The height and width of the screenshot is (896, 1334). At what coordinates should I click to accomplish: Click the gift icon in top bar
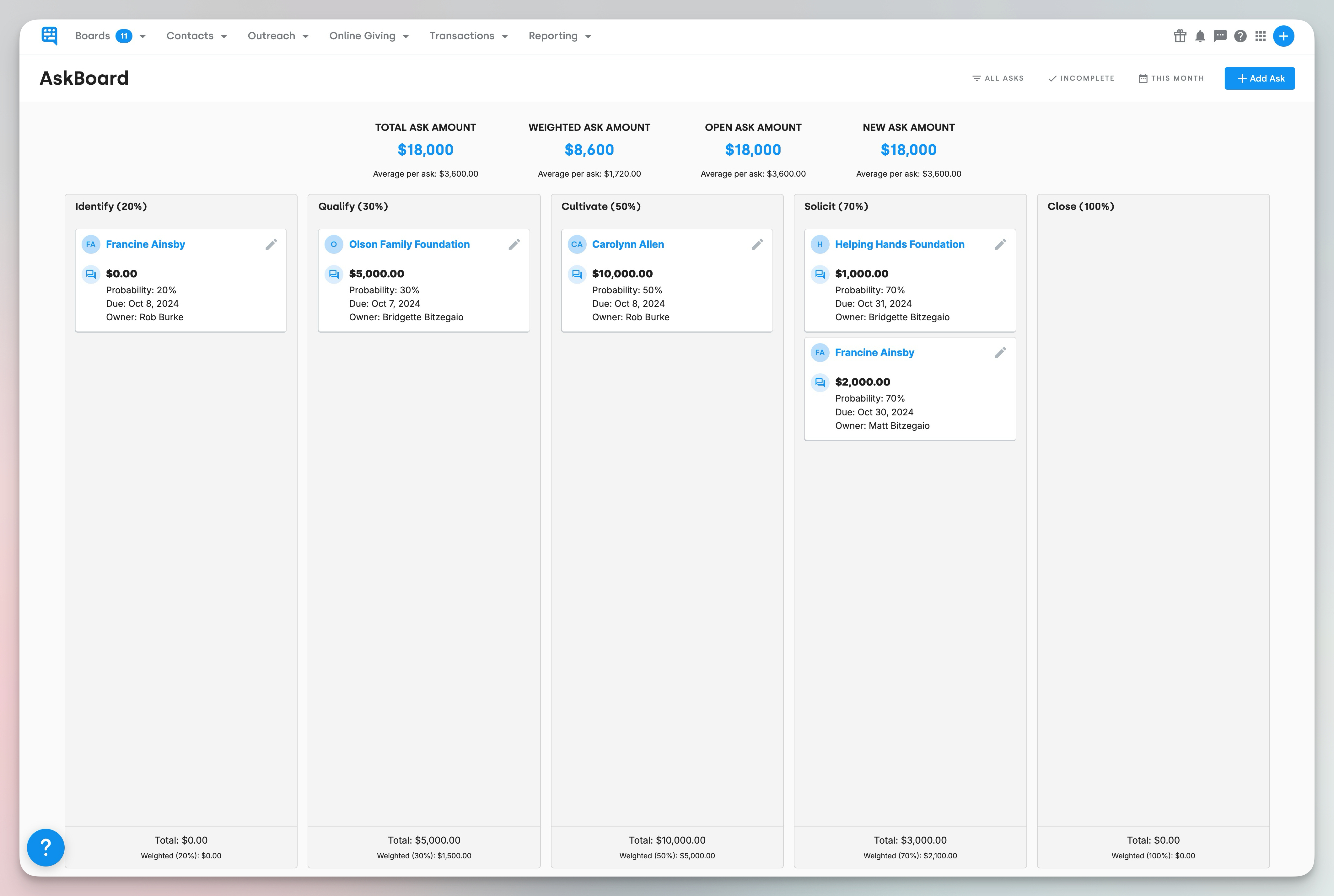[x=1180, y=36]
